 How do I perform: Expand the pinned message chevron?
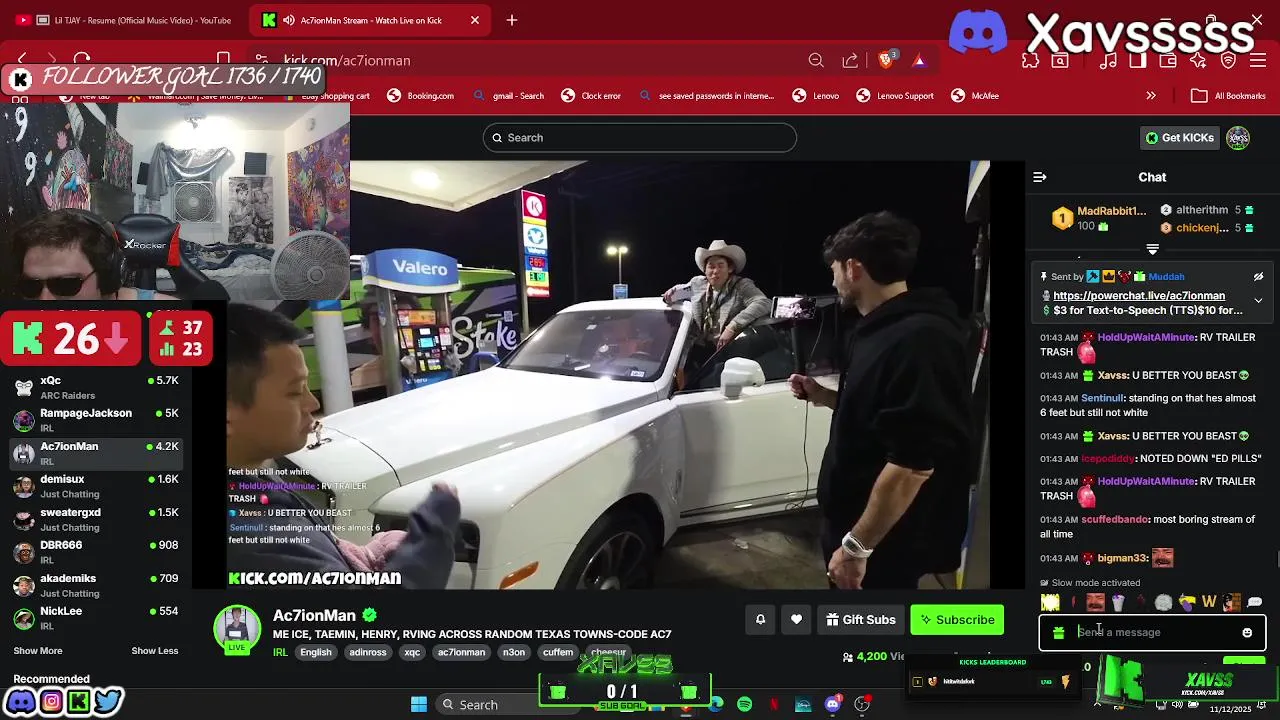(1258, 300)
